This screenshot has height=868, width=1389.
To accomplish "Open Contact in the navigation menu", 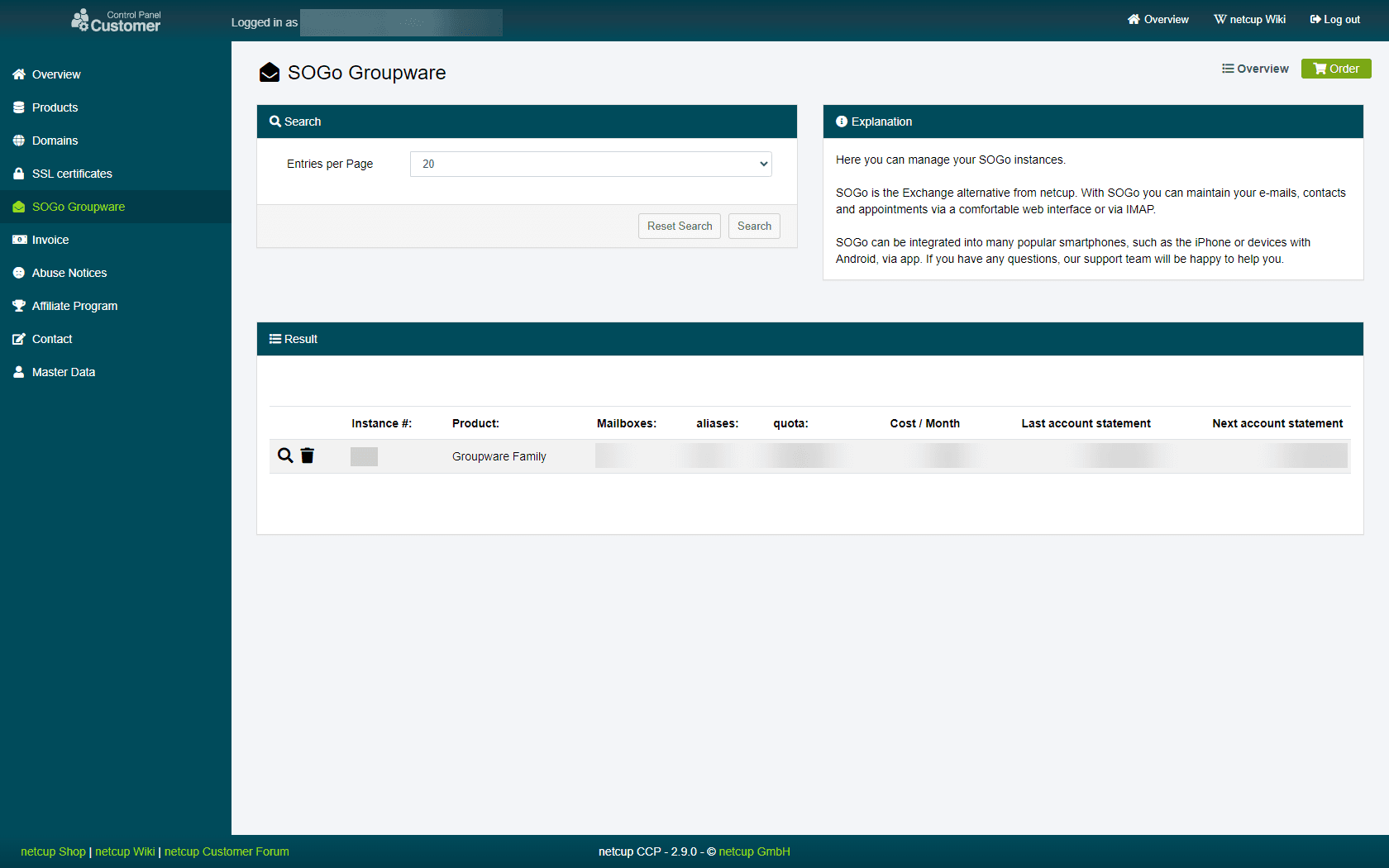I will pos(52,338).
